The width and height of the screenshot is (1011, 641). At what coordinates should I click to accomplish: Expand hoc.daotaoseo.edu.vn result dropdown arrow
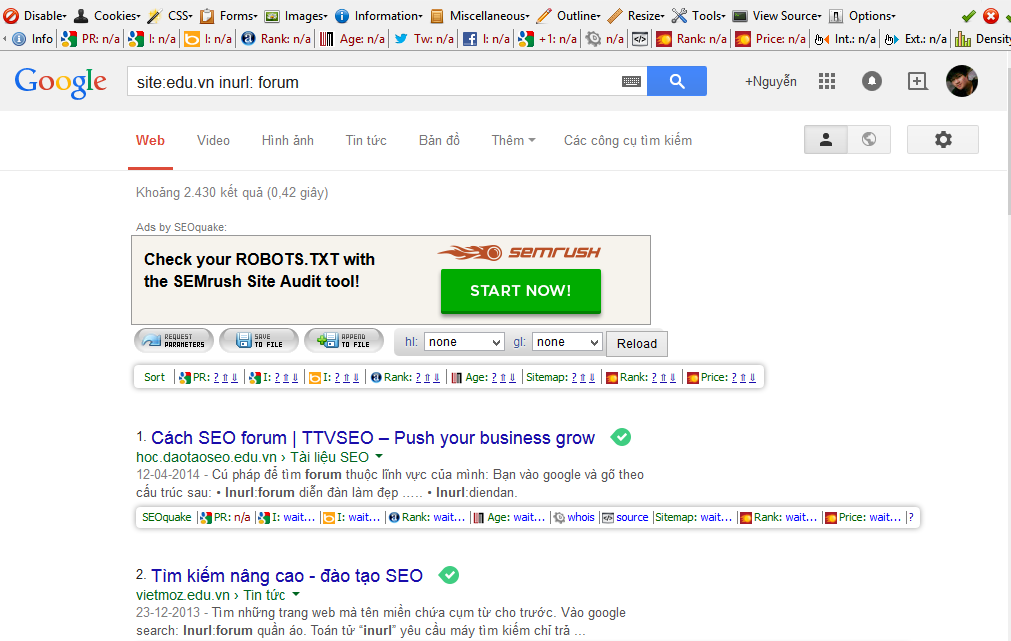coord(379,457)
